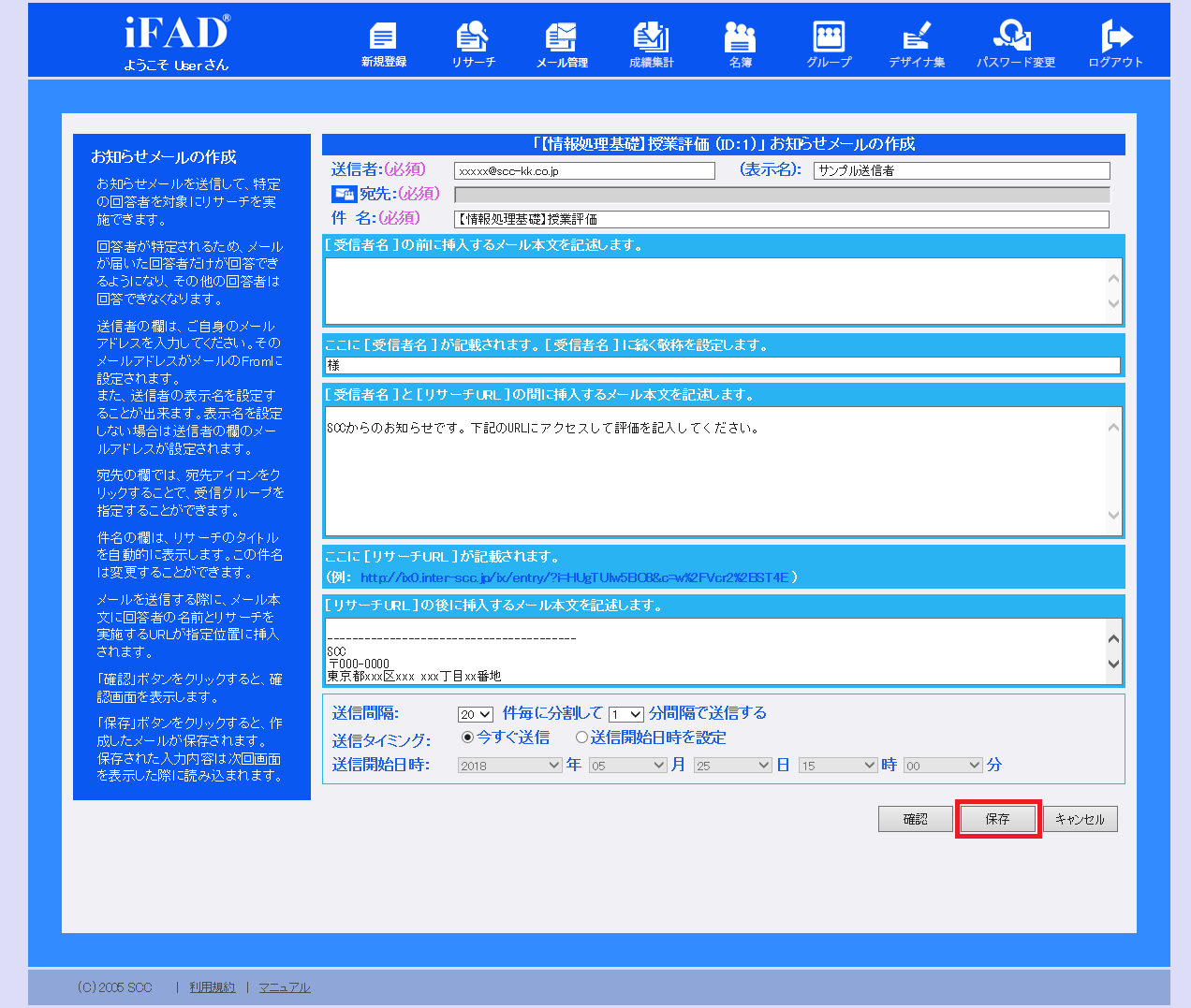The image size is (1191, 1008).
Task: Click the 表示名 field with サンプル送信者
Action: [x=962, y=170]
